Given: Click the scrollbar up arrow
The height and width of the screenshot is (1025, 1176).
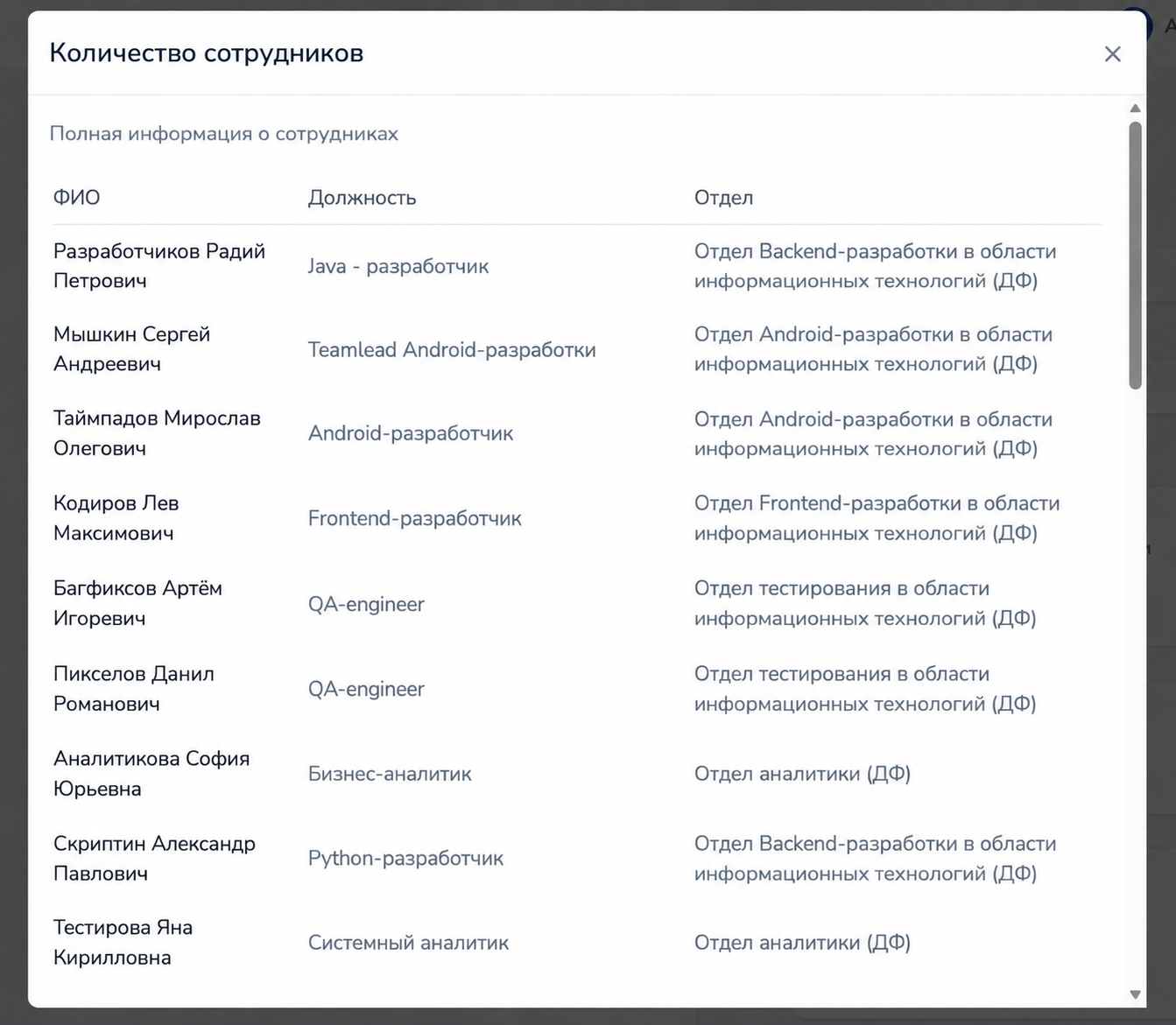Looking at the screenshot, I should [1135, 109].
